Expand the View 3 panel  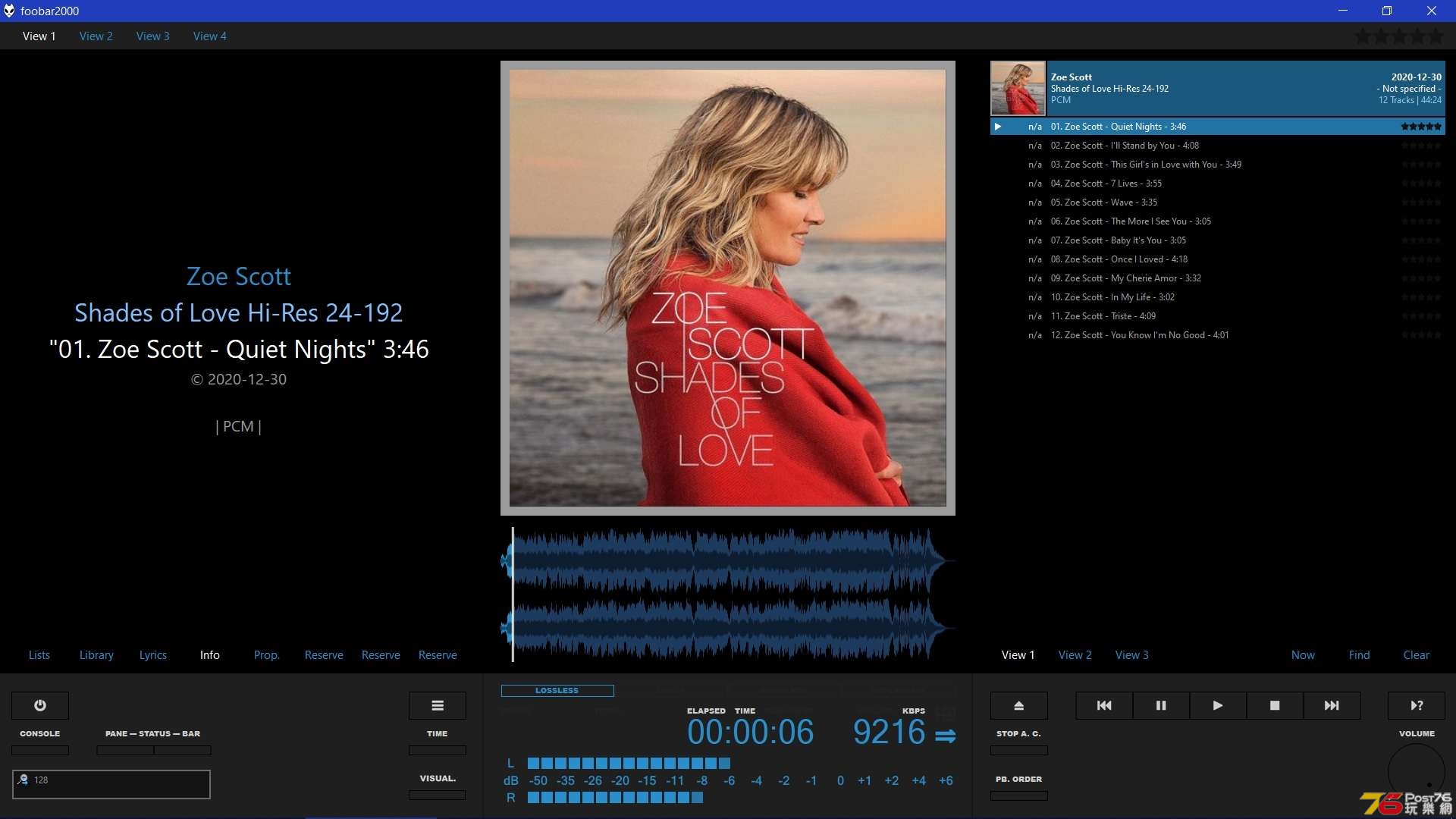click(x=1131, y=655)
